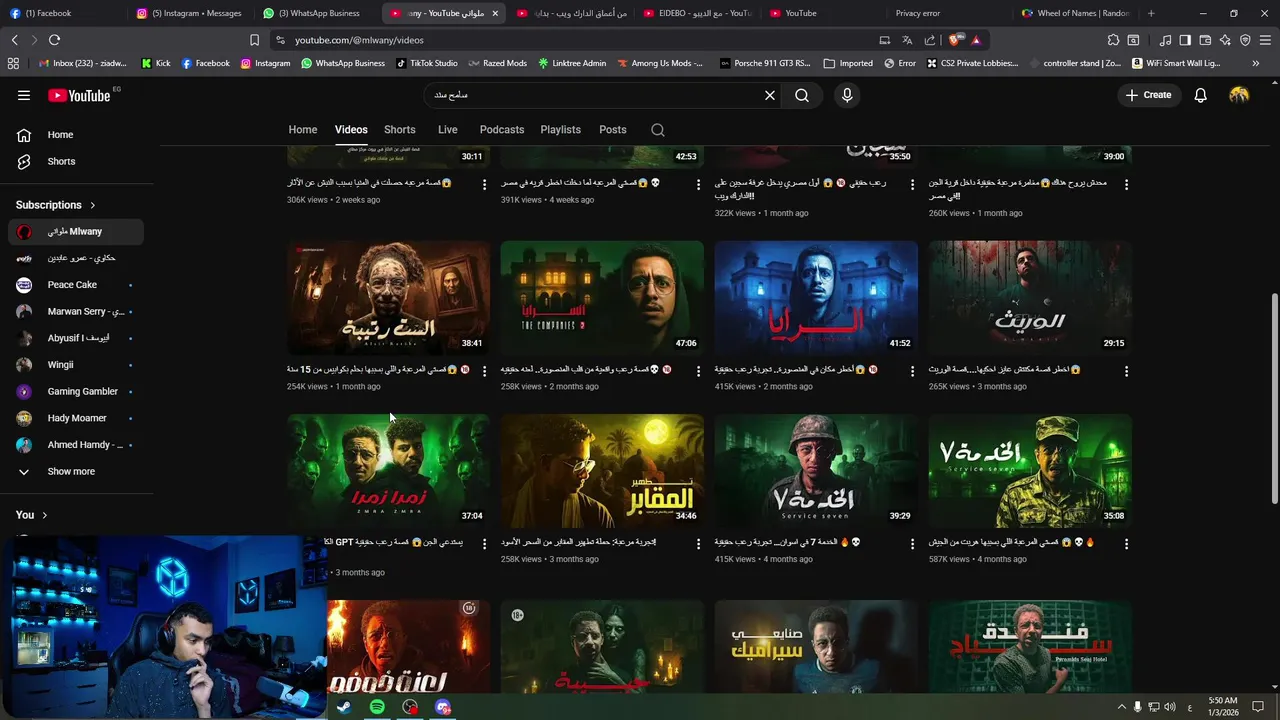This screenshot has width=1280, height=720.
Task: Click the address bar URL youtube.com/@mlwany/videos
Action: point(359,40)
